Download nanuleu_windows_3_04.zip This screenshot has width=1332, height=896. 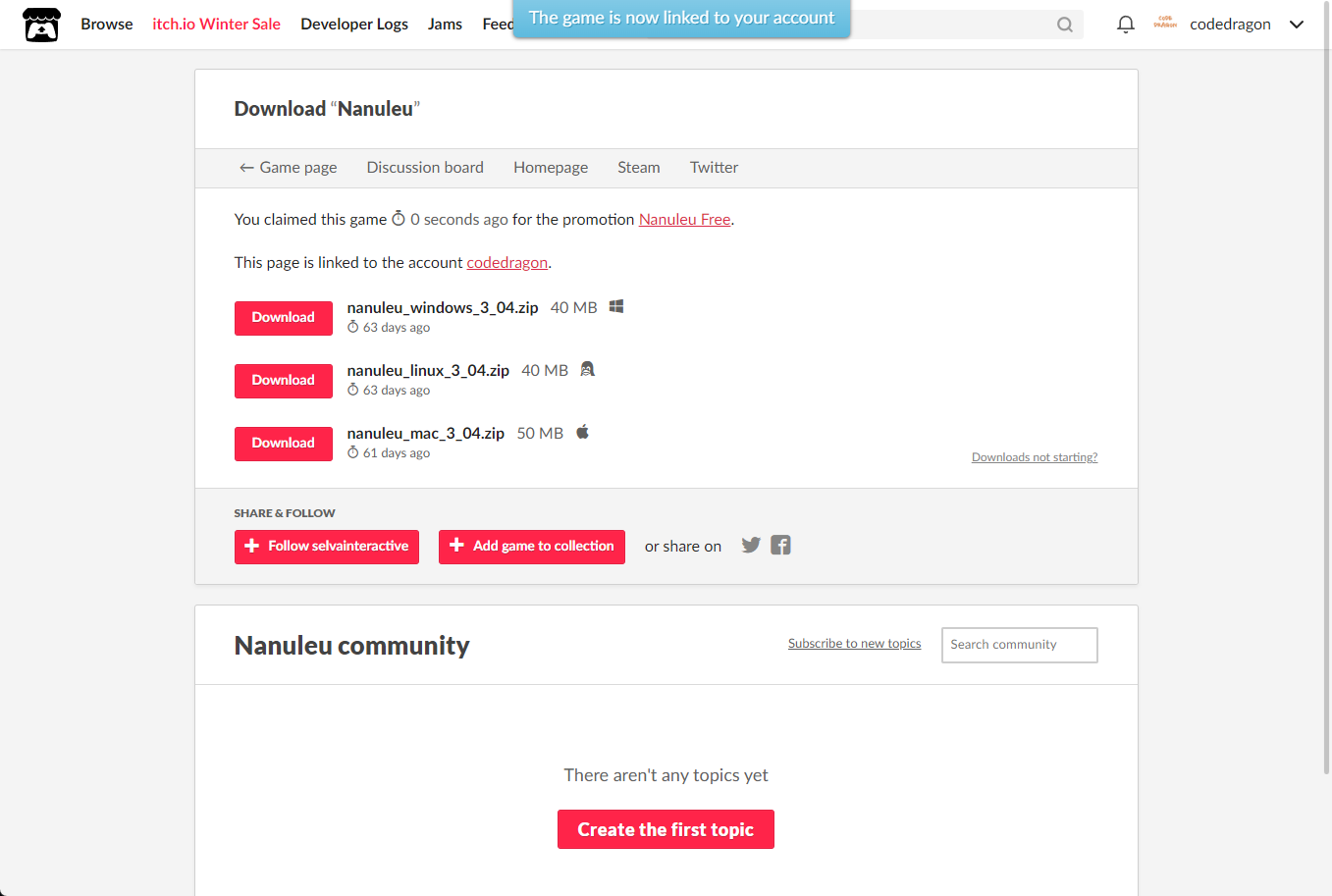click(284, 318)
